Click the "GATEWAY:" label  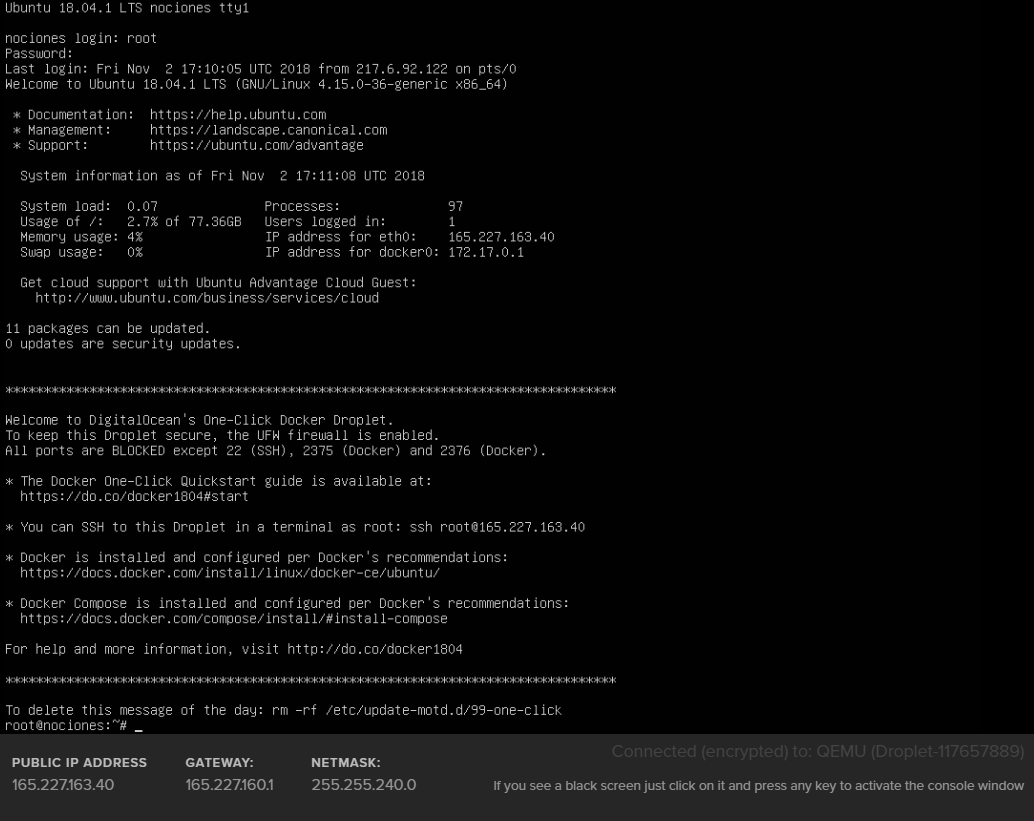point(220,762)
